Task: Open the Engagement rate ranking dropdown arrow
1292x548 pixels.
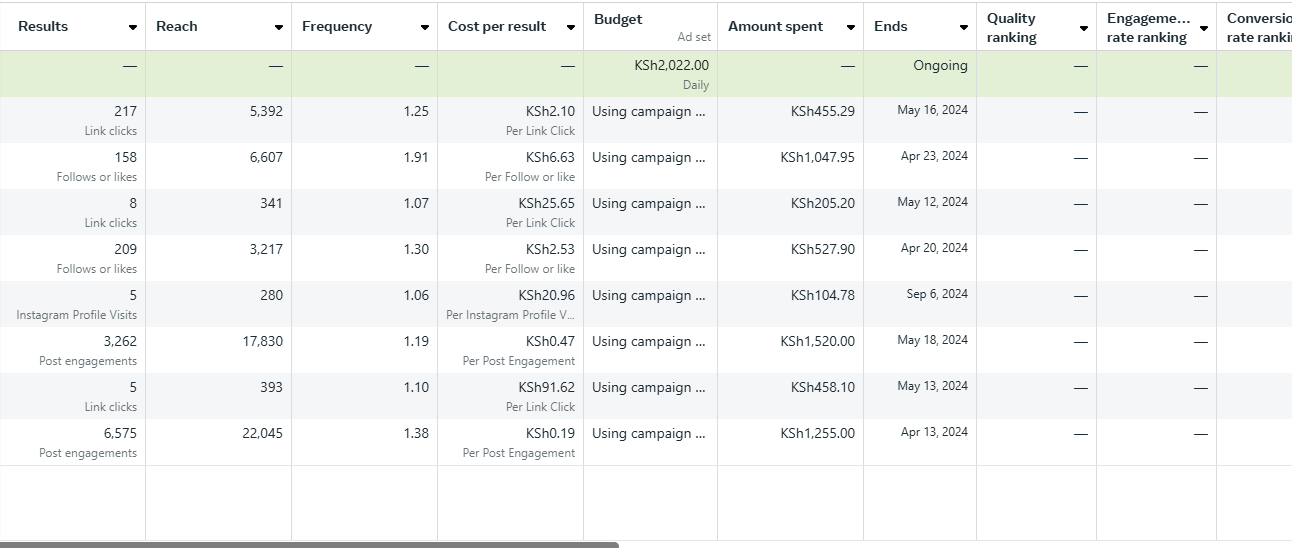Action: [1204, 28]
